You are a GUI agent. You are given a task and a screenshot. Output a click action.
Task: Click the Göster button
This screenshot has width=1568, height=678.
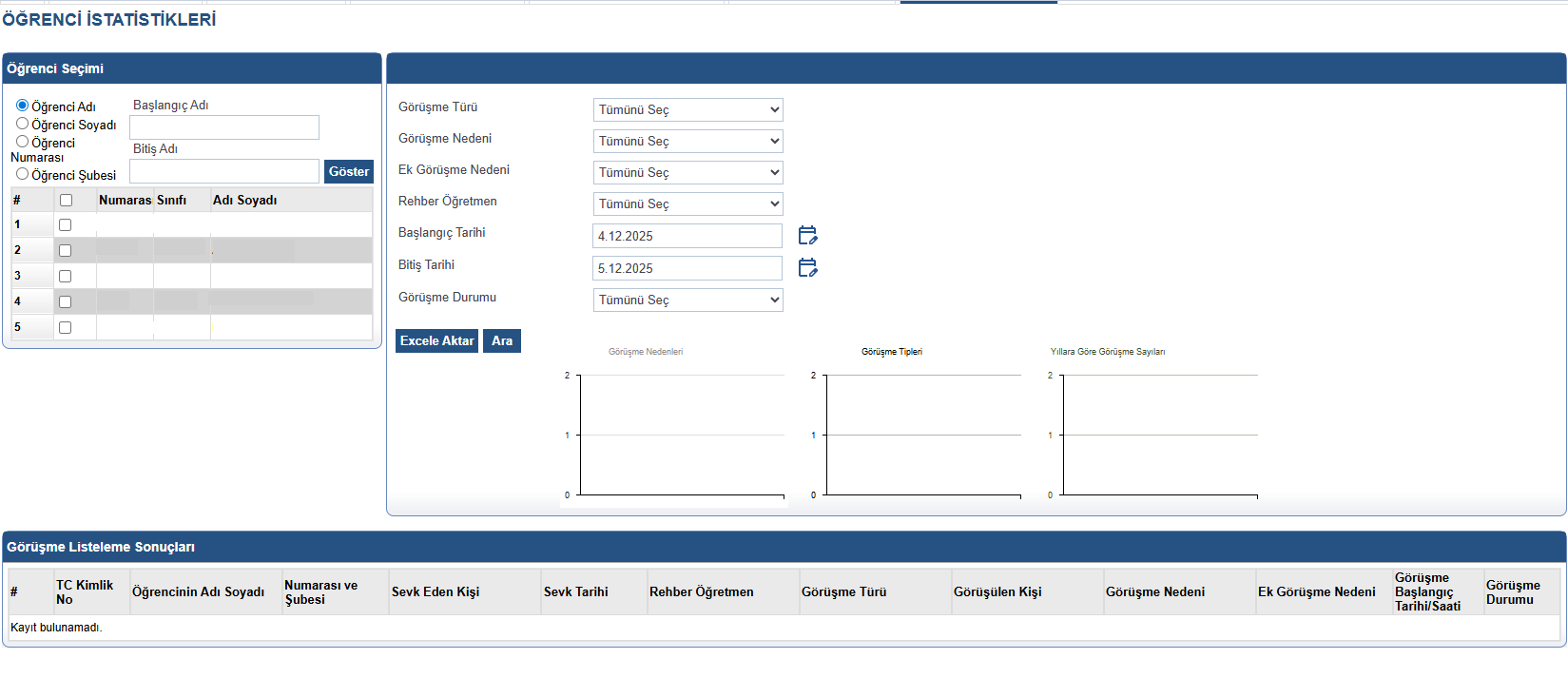tap(348, 171)
